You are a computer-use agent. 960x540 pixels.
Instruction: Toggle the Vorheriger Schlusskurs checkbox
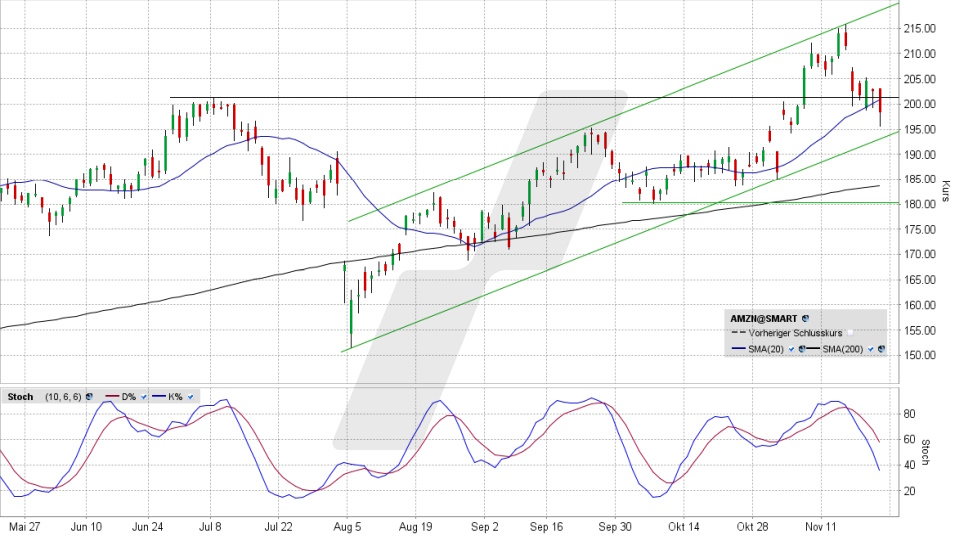(850, 333)
